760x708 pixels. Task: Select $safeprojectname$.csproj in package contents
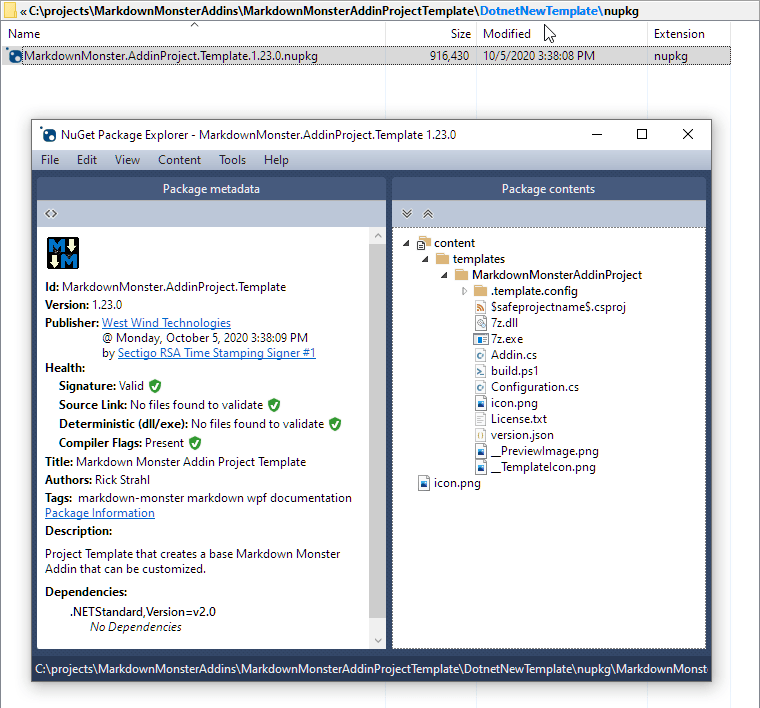[x=558, y=307]
